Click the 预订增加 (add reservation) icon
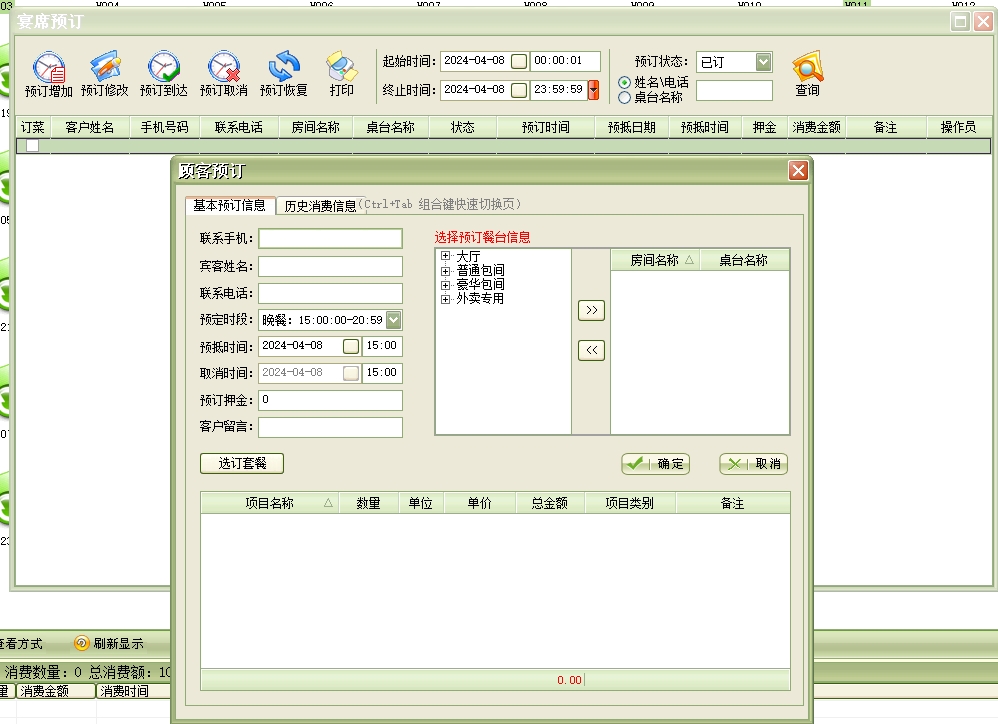998x724 pixels. 48,68
